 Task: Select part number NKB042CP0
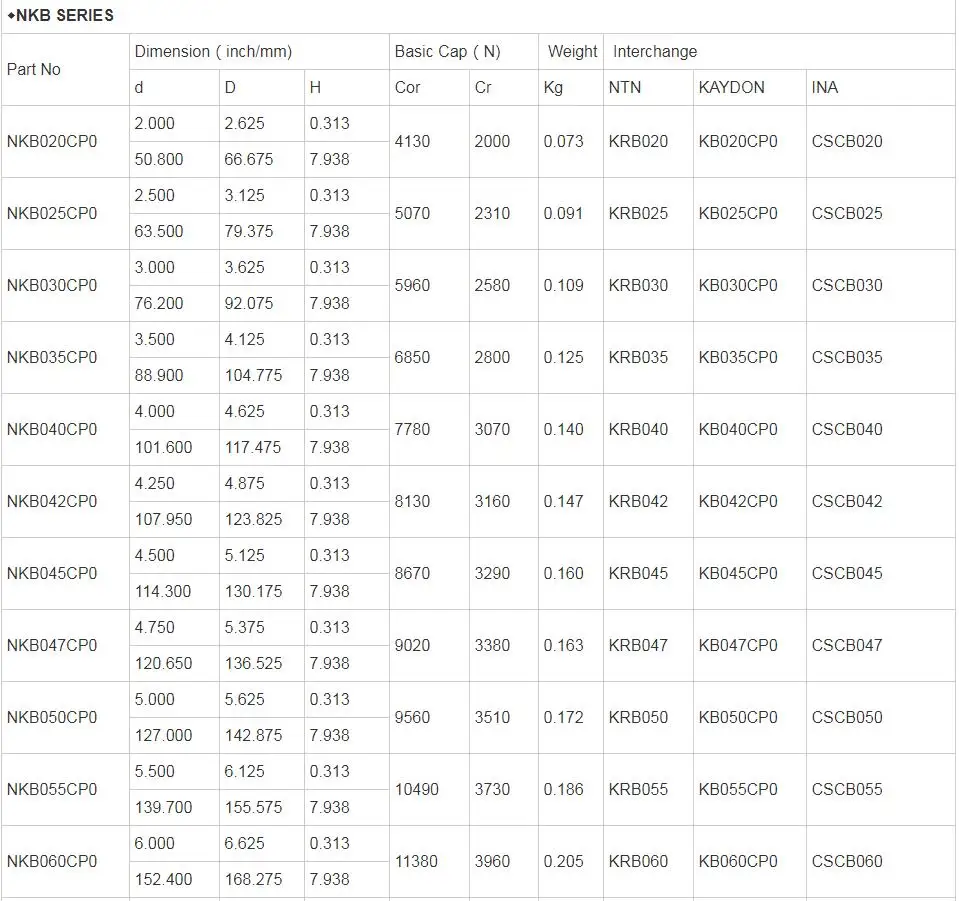click(x=52, y=502)
